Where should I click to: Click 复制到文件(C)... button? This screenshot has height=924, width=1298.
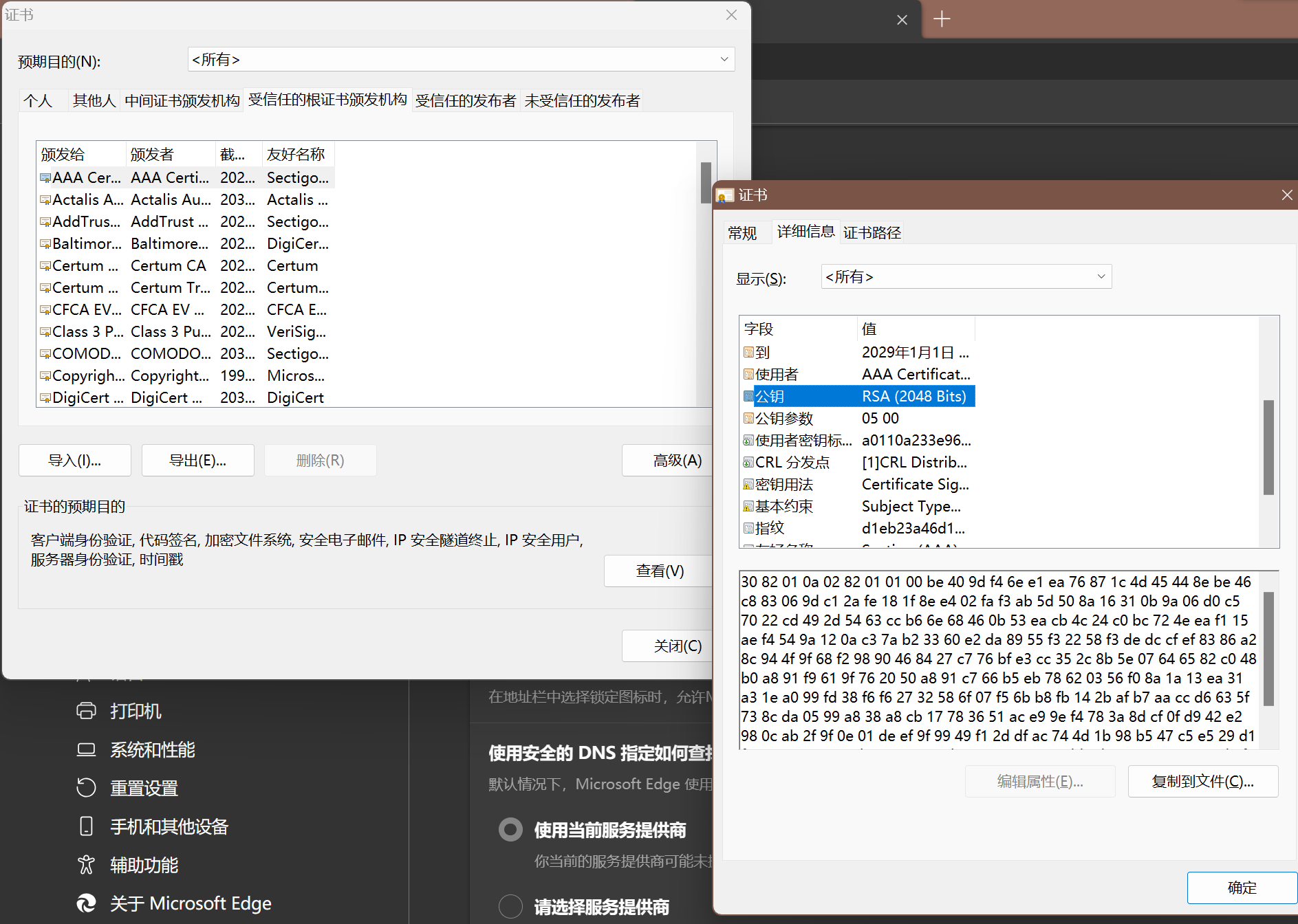click(x=1202, y=782)
